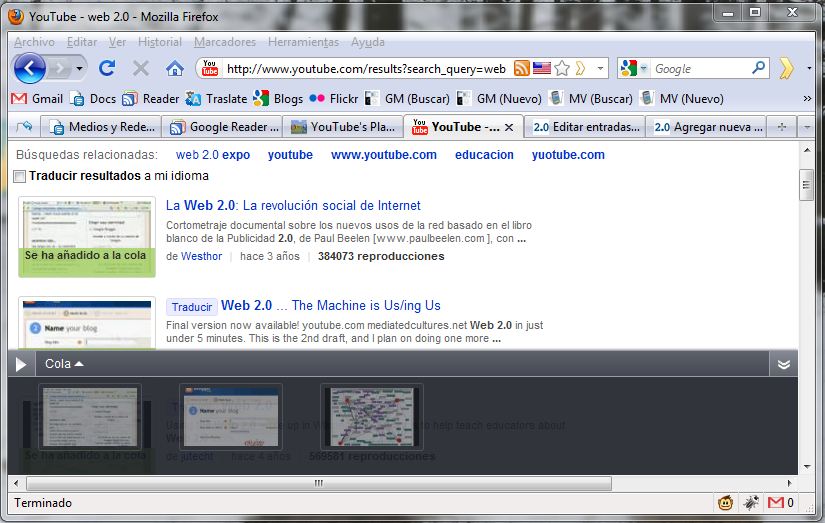This screenshot has width=825, height=523.
Task: Play the queue with the Cola play button
Action: tap(21, 364)
